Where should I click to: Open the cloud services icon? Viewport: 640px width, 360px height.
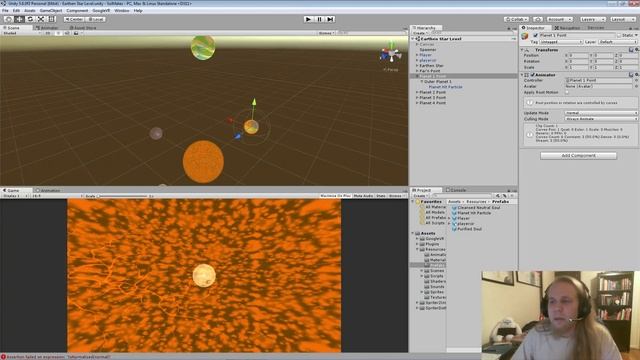[x=538, y=19]
